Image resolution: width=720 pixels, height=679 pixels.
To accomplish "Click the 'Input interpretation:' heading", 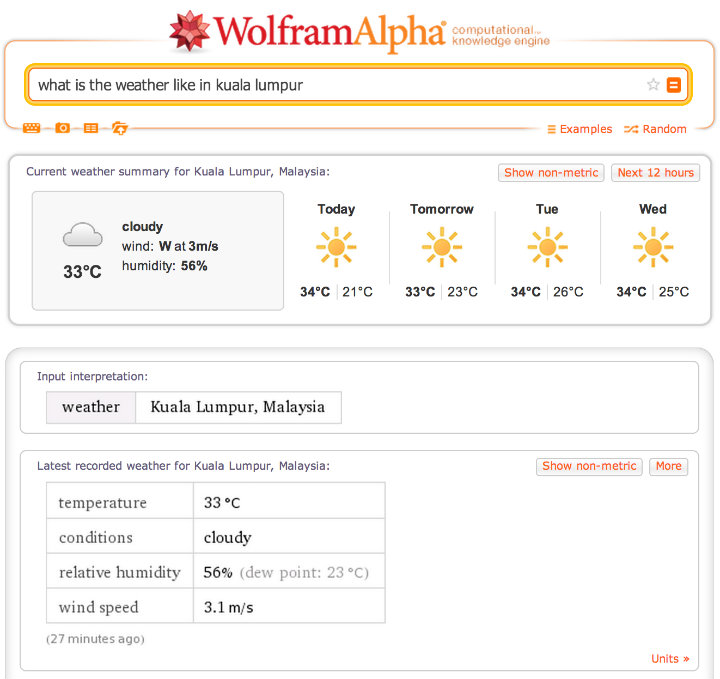I will click(92, 376).
